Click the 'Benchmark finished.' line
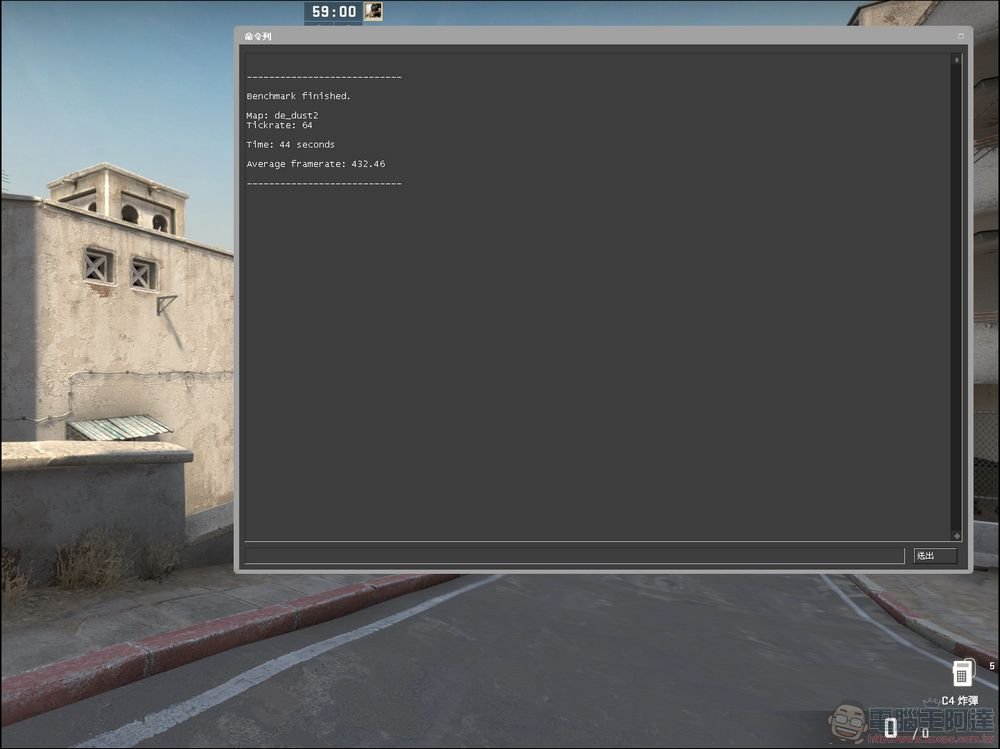1000x749 pixels. (298, 96)
